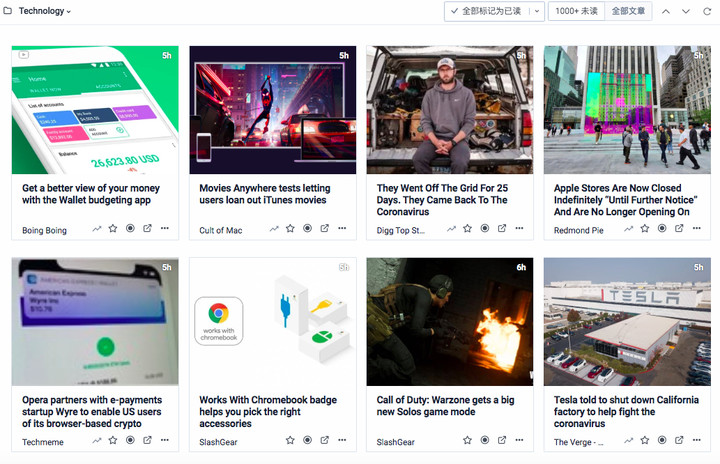The width and height of the screenshot is (720, 464).
Task: Open Chromebook badge article externally
Action: click(325, 440)
